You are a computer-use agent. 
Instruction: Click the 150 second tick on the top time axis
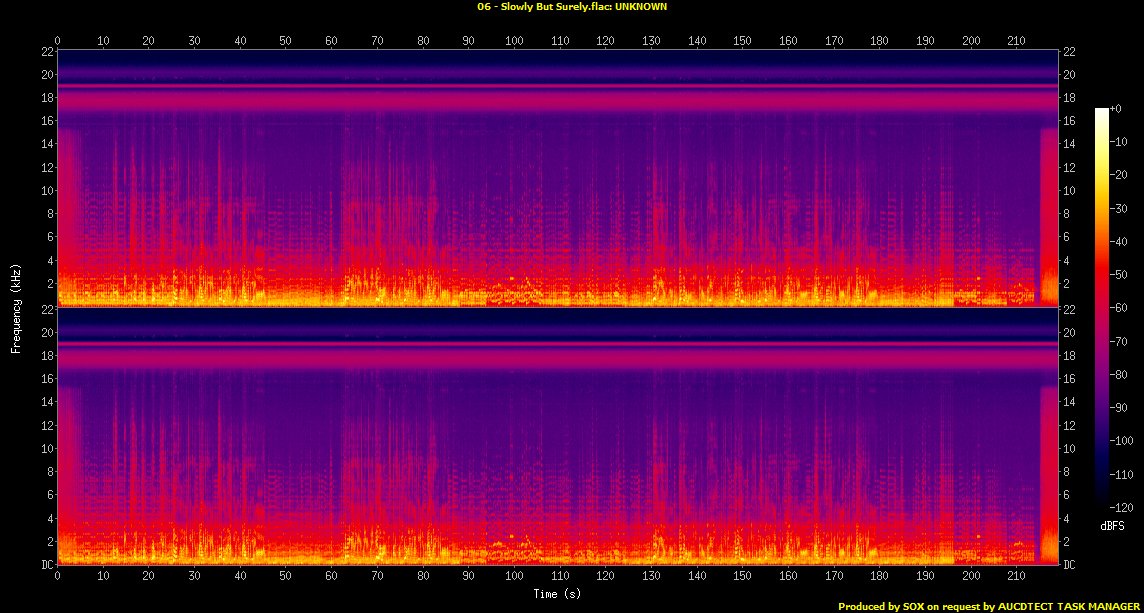coord(742,41)
